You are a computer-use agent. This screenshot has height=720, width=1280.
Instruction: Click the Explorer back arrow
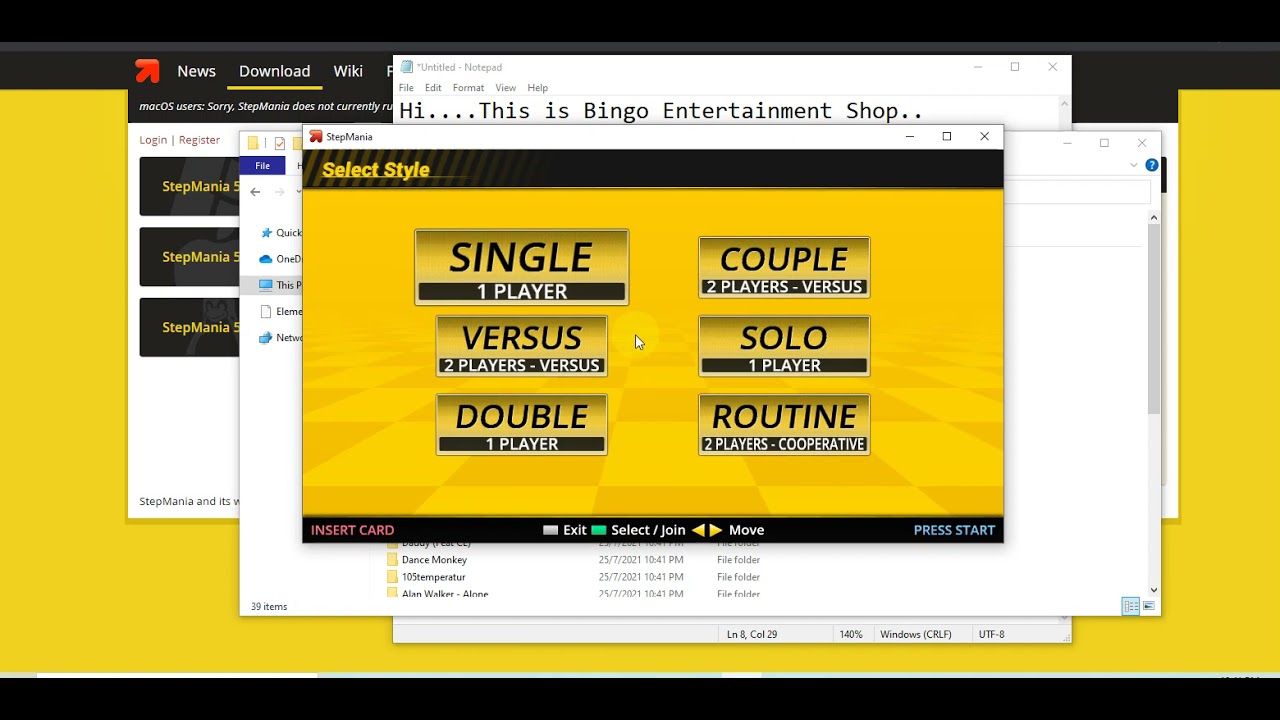255,192
